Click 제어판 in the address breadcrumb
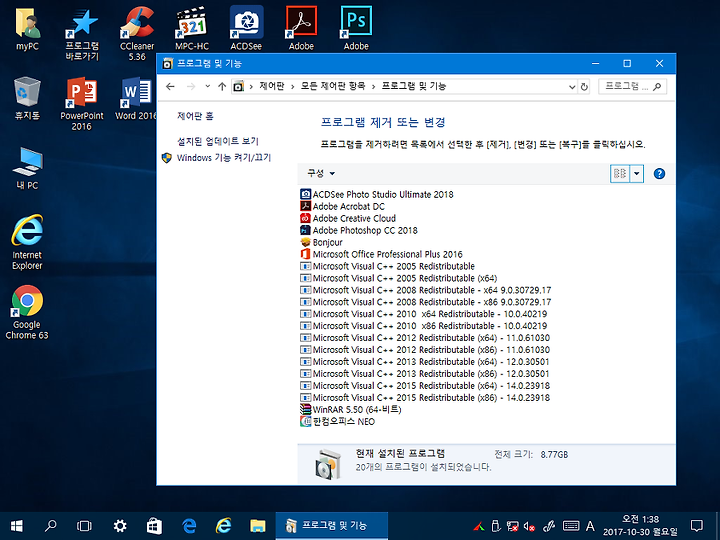Image resolution: width=720 pixels, height=540 pixels. point(271,86)
